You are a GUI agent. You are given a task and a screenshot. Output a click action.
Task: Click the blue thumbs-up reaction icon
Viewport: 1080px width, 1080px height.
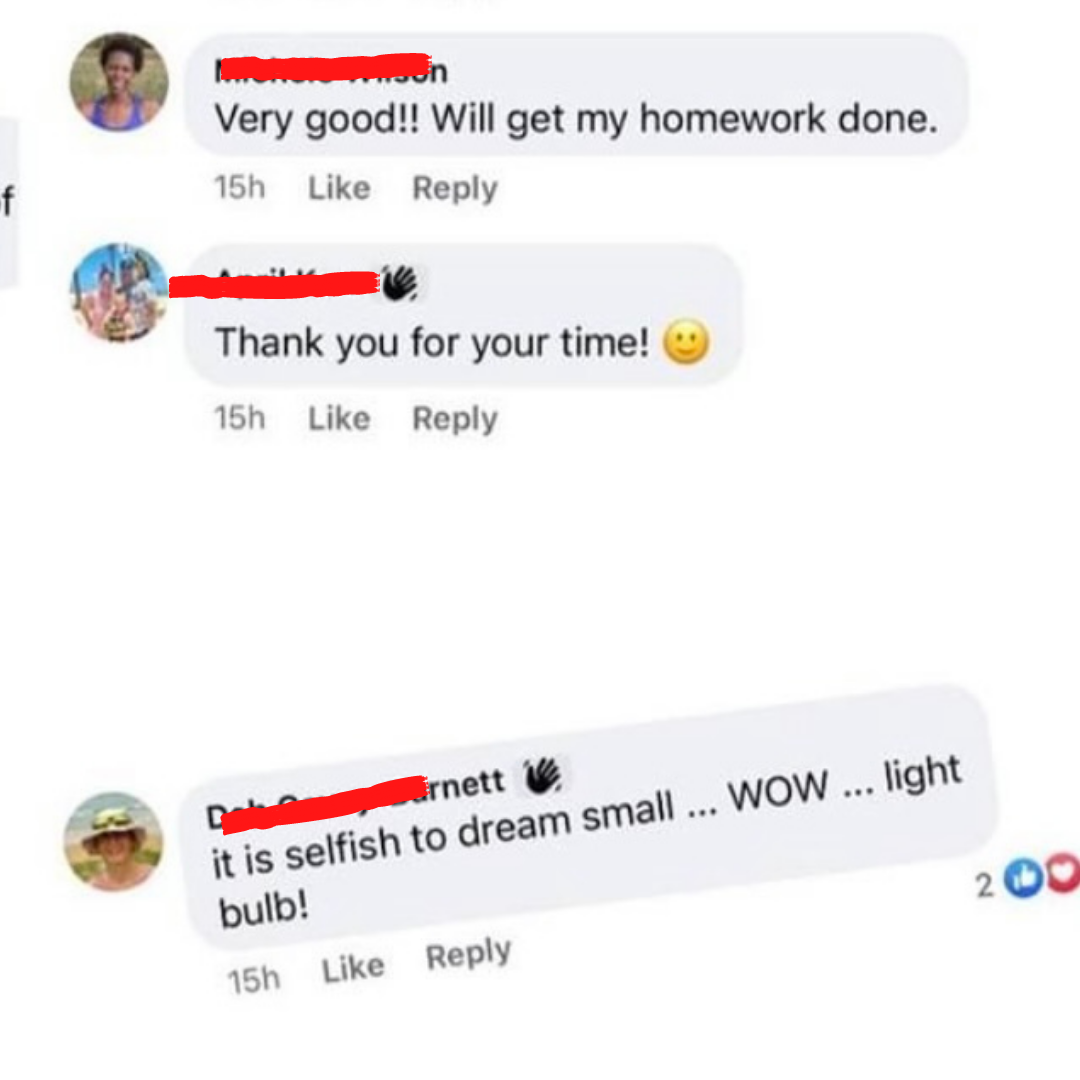coord(1023,878)
